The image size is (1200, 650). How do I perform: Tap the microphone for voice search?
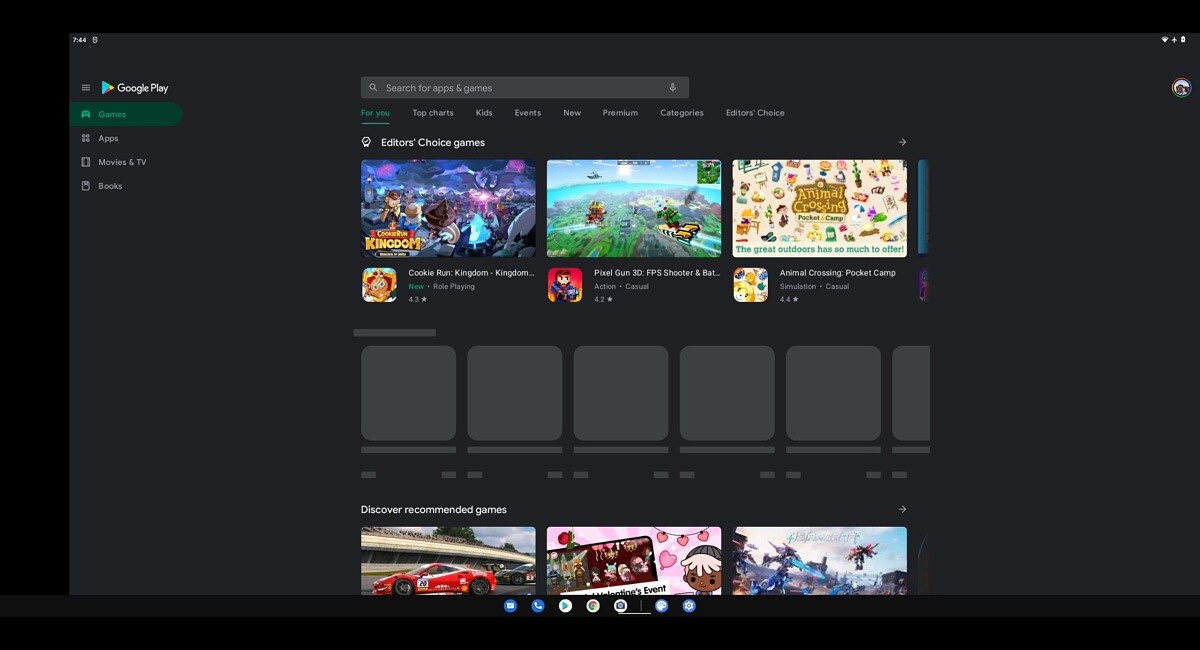672,87
